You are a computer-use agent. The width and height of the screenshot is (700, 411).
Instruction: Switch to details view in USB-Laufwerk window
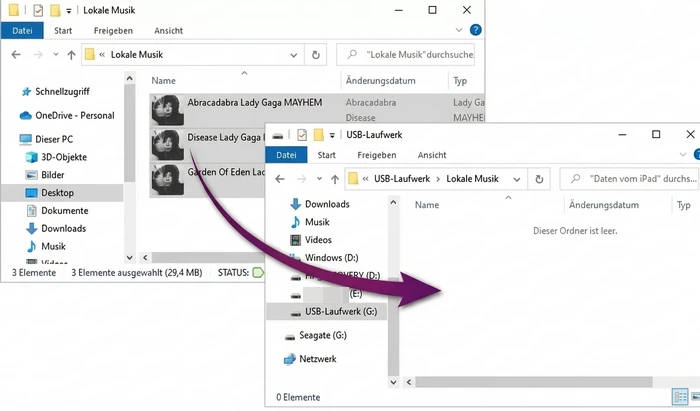(680, 397)
